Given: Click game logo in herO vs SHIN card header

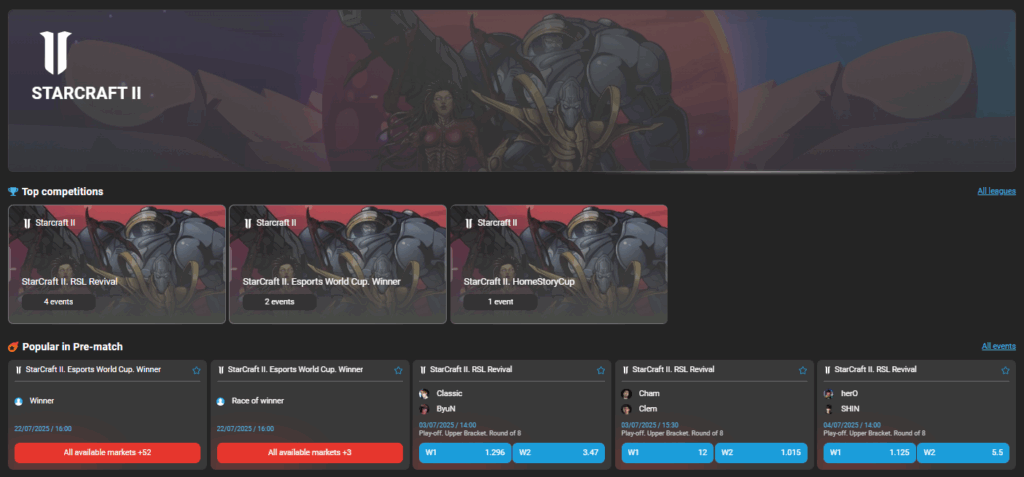Looking at the screenshot, I should pyautogui.click(x=827, y=370).
